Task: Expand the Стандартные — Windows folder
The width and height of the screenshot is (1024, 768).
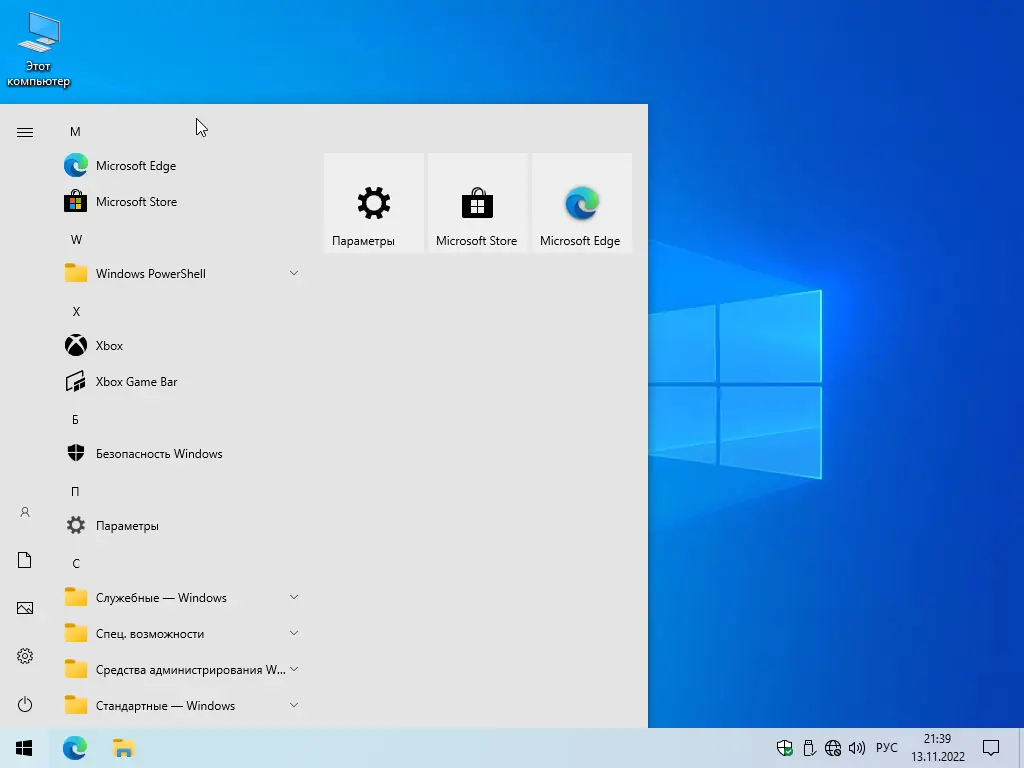Action: [x=182, y=705]
